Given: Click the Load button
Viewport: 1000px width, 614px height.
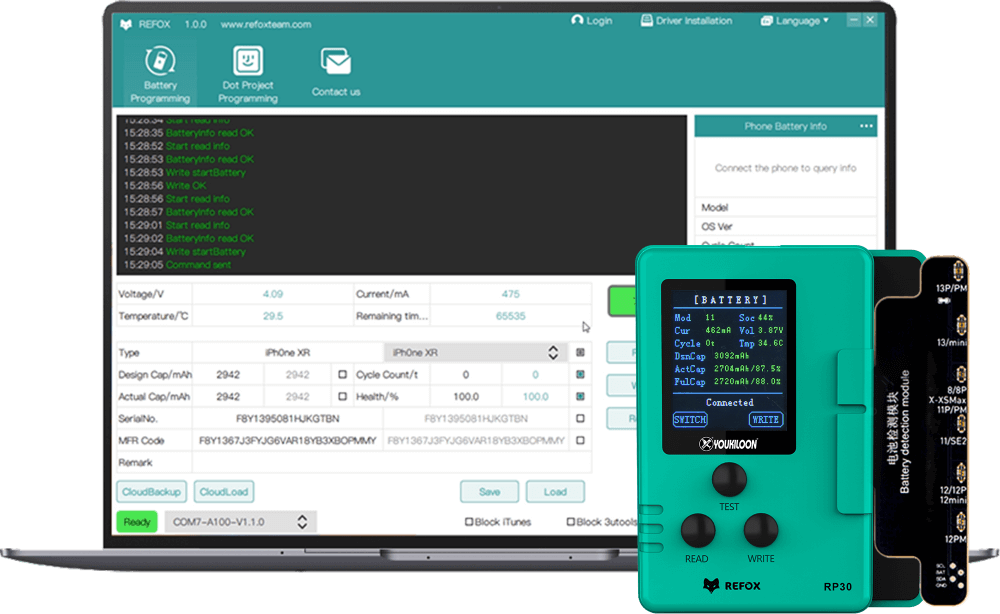Looking at the screenshot, I should click(555, 492).
